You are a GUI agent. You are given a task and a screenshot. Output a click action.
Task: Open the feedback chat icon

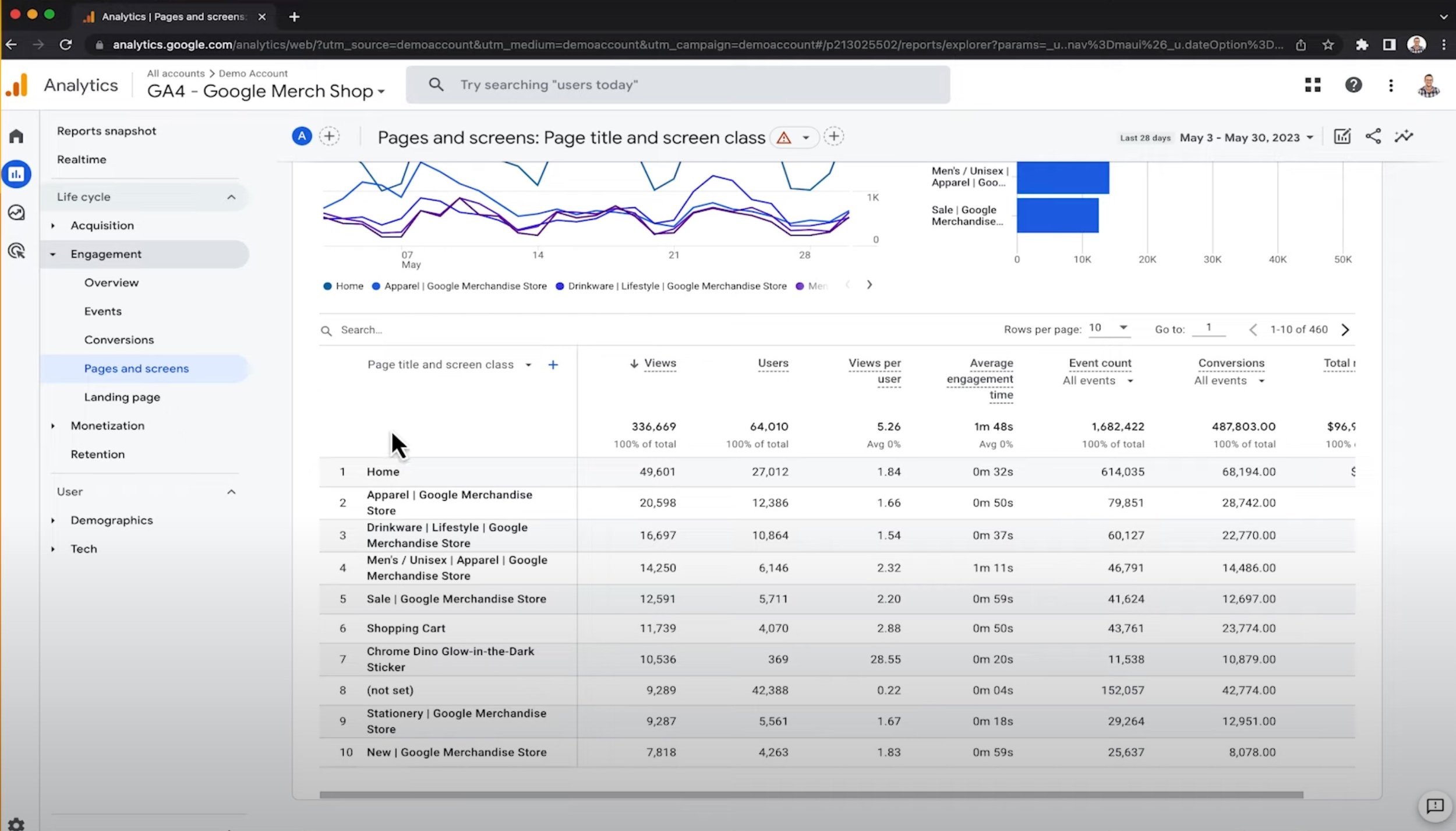(1435, 806)
